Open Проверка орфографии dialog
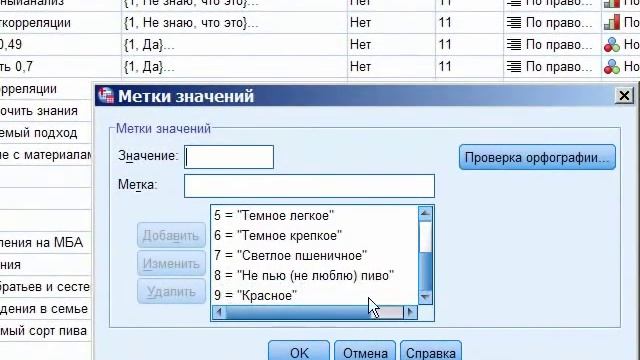640x360 pixels. coord(537,157)
